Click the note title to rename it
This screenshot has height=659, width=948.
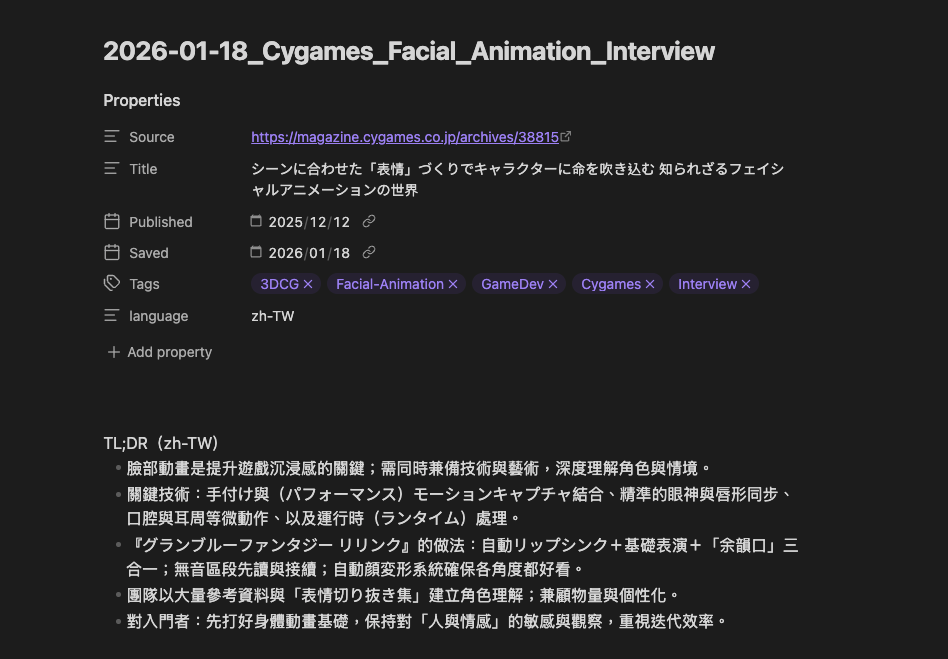pyautogui.click(x=408, y=51)
